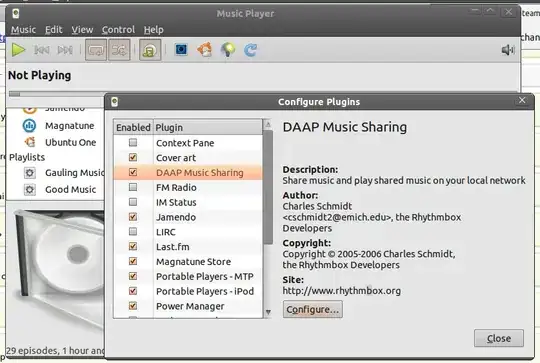This screenshot has height=363, width=540.
Task: Skip to the previous track
Action: point(41,50)
